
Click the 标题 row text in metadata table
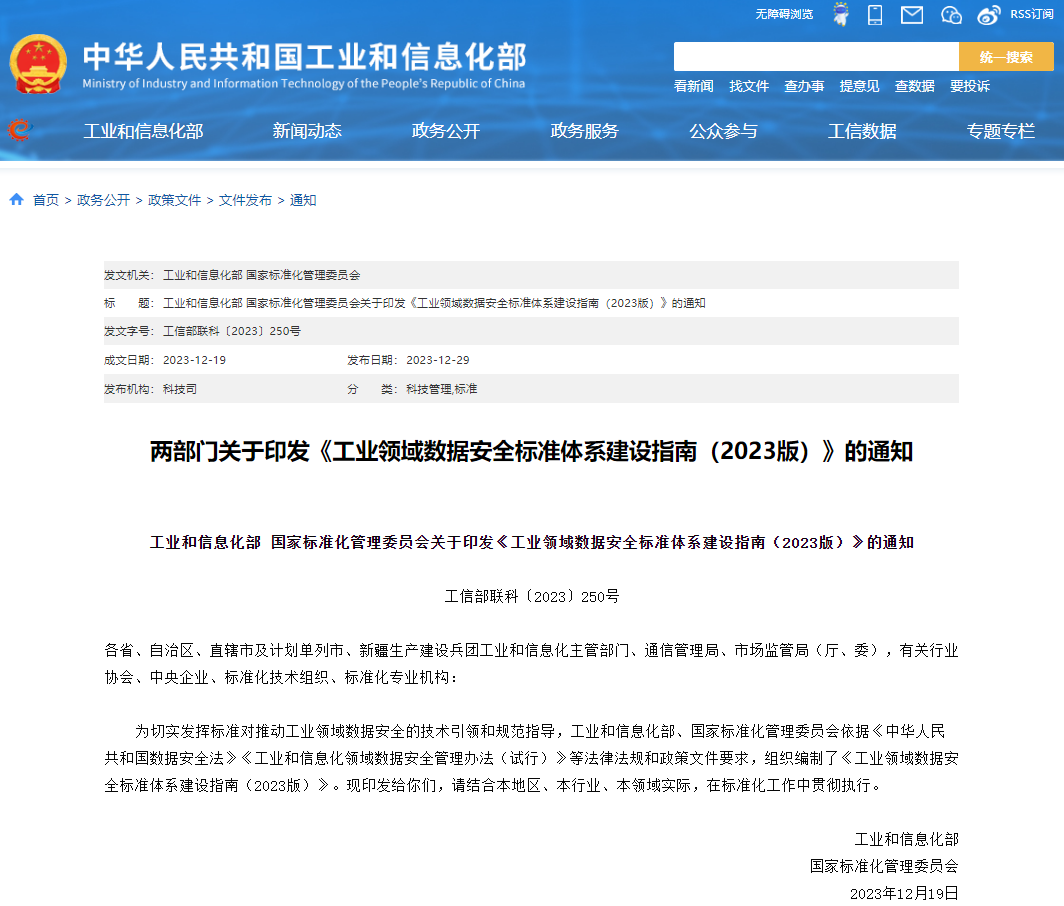click(434, 303)
